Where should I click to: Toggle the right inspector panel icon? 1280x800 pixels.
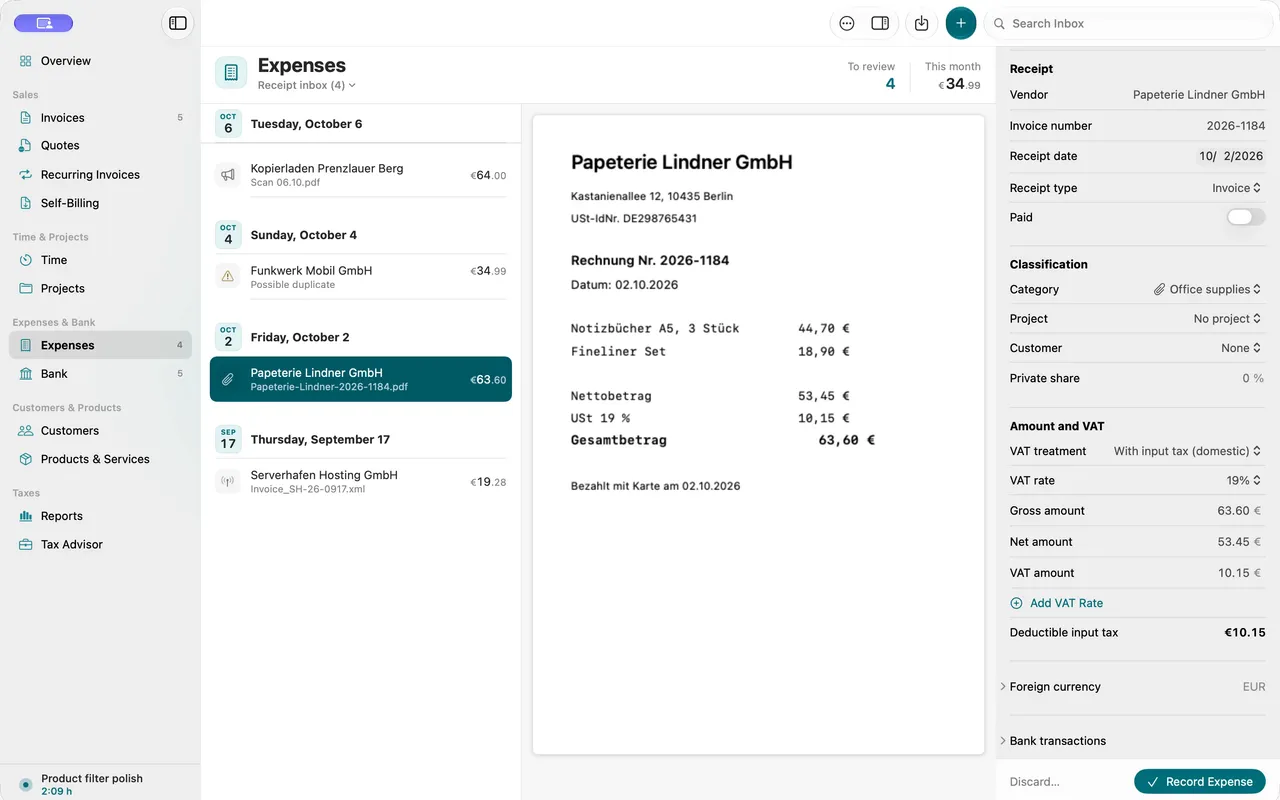pos(880,23)
